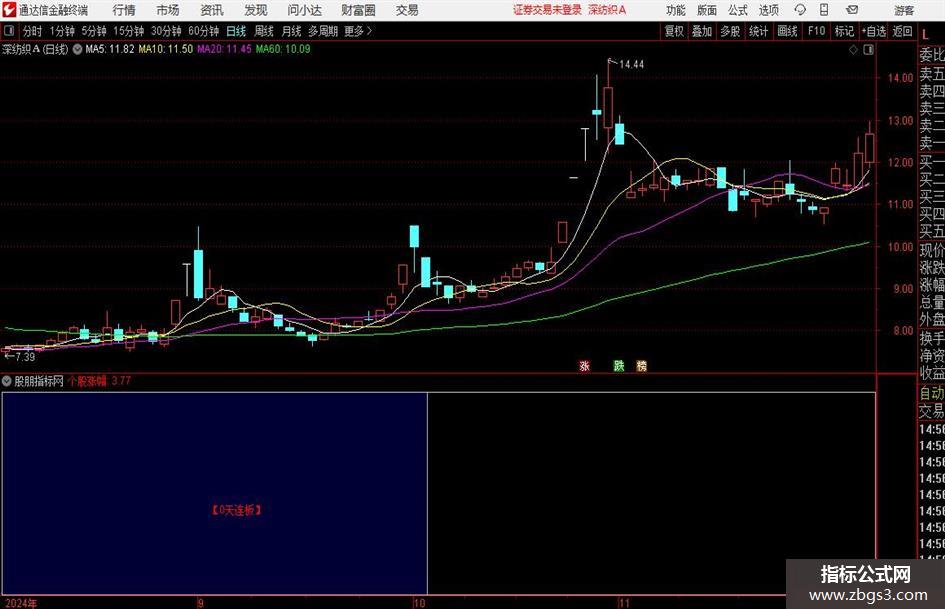Switch to the 30分钟 period tab
The height and width of the screenshot is (609, 945).
166,31
